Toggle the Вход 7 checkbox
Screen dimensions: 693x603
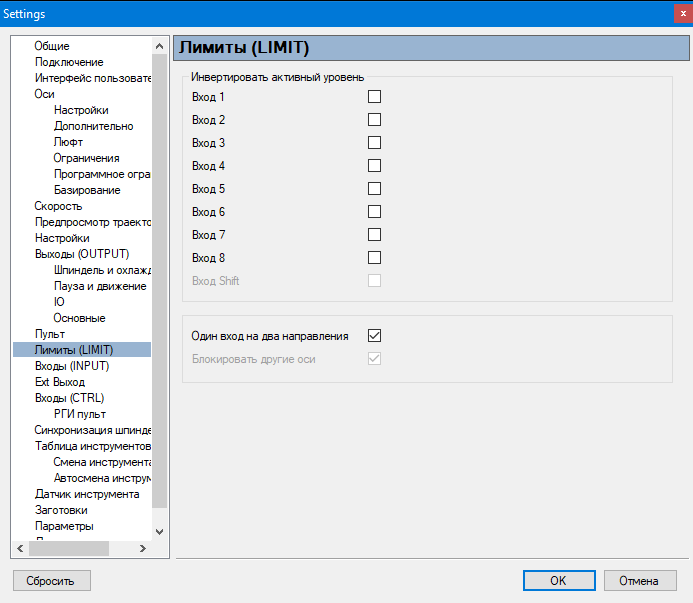pos(374,234)
